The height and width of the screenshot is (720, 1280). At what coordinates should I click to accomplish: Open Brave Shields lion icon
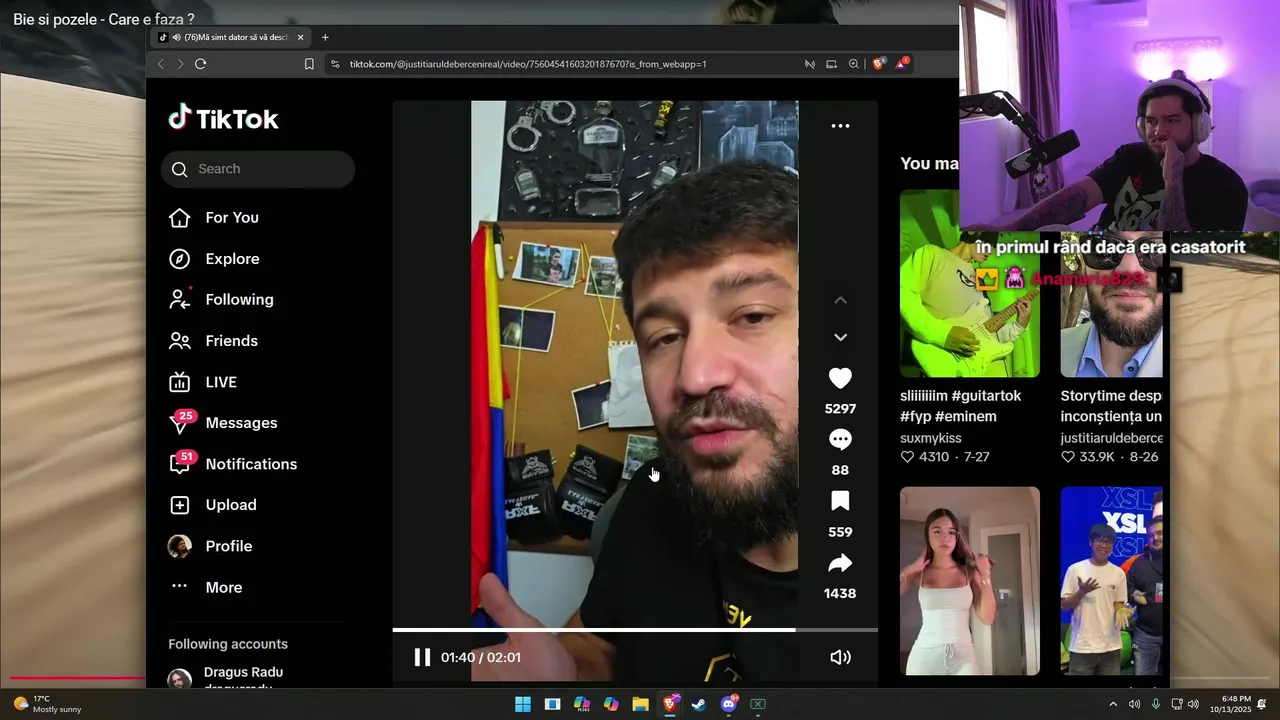(879, 63)
